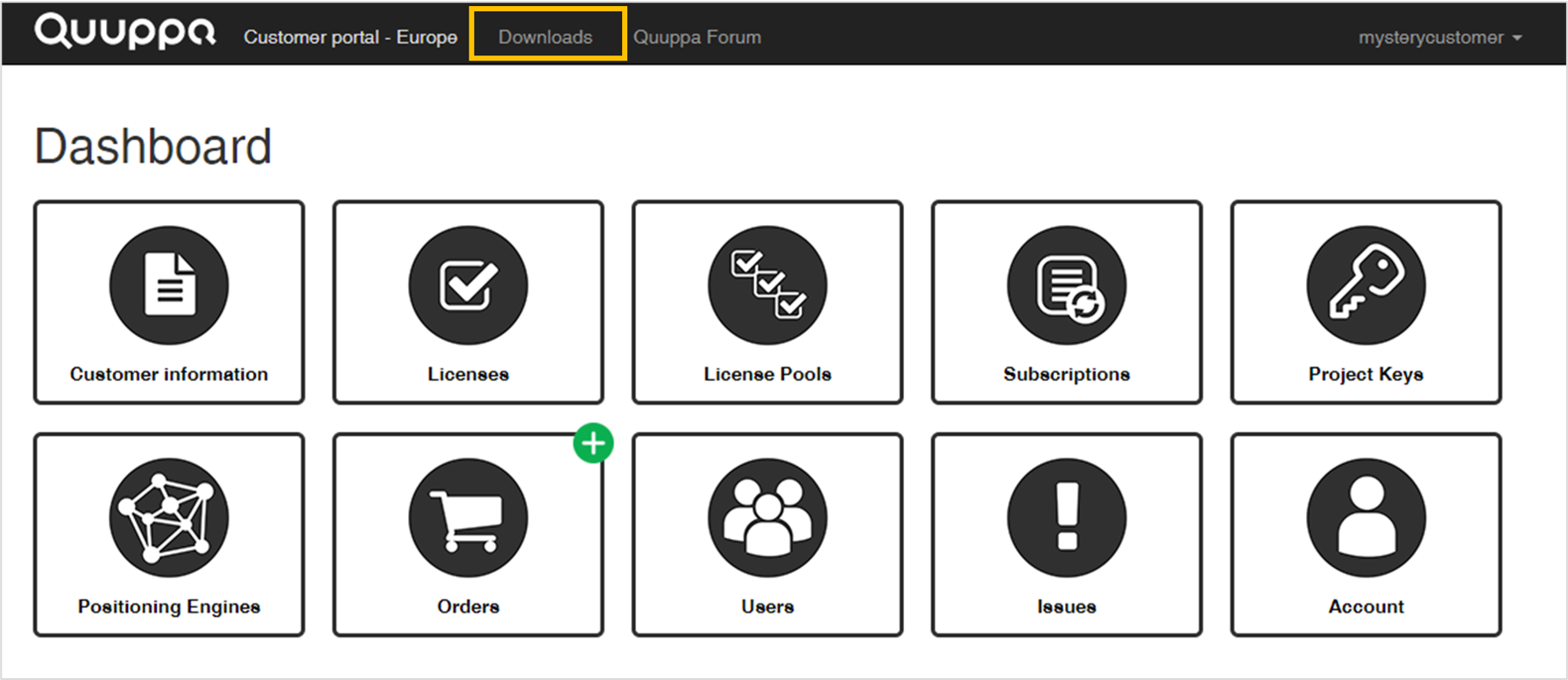
Task: Select the Subscriptions refresh-list icon
Action: pyautogui.click(x=1067, y=286)
